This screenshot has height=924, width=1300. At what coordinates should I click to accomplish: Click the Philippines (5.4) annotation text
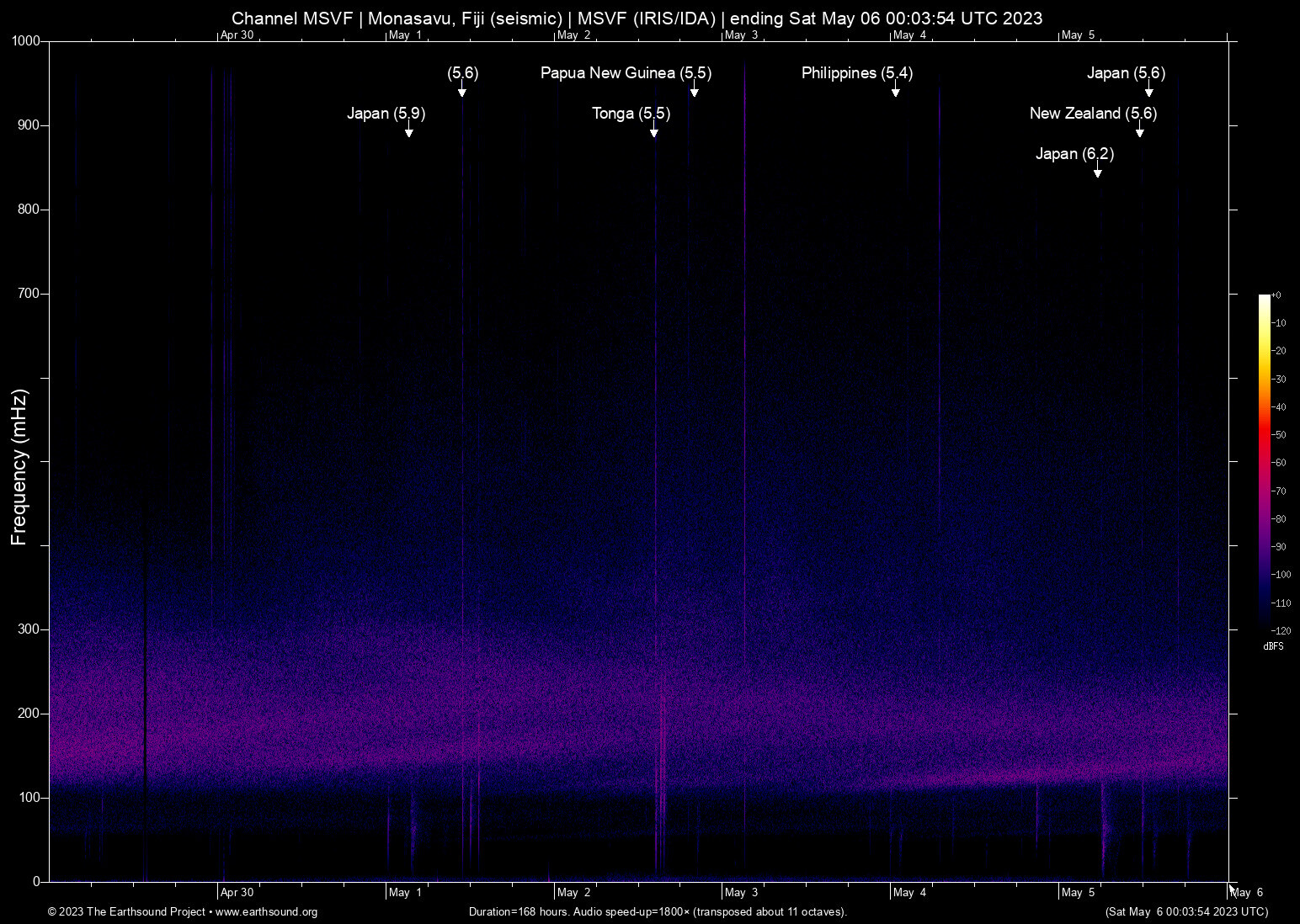coord(856,73)
